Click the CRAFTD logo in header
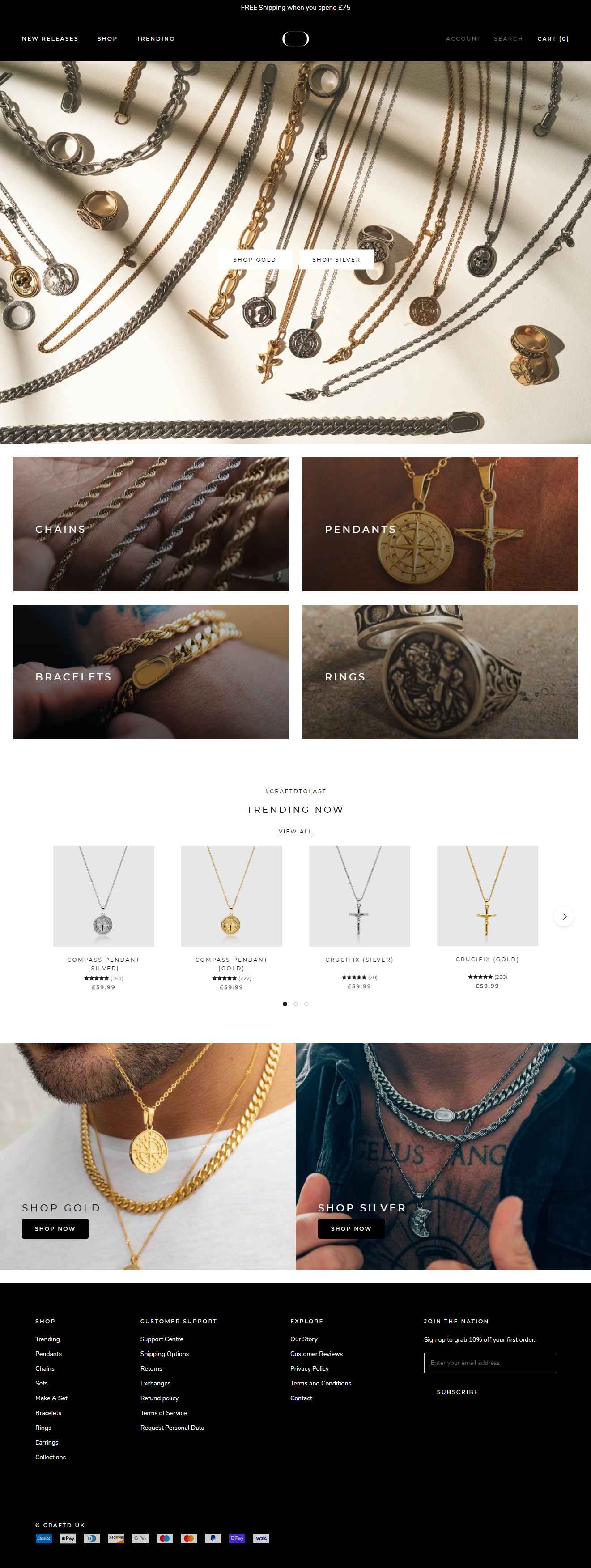591x1568 pixels. (x=295, y=38)
